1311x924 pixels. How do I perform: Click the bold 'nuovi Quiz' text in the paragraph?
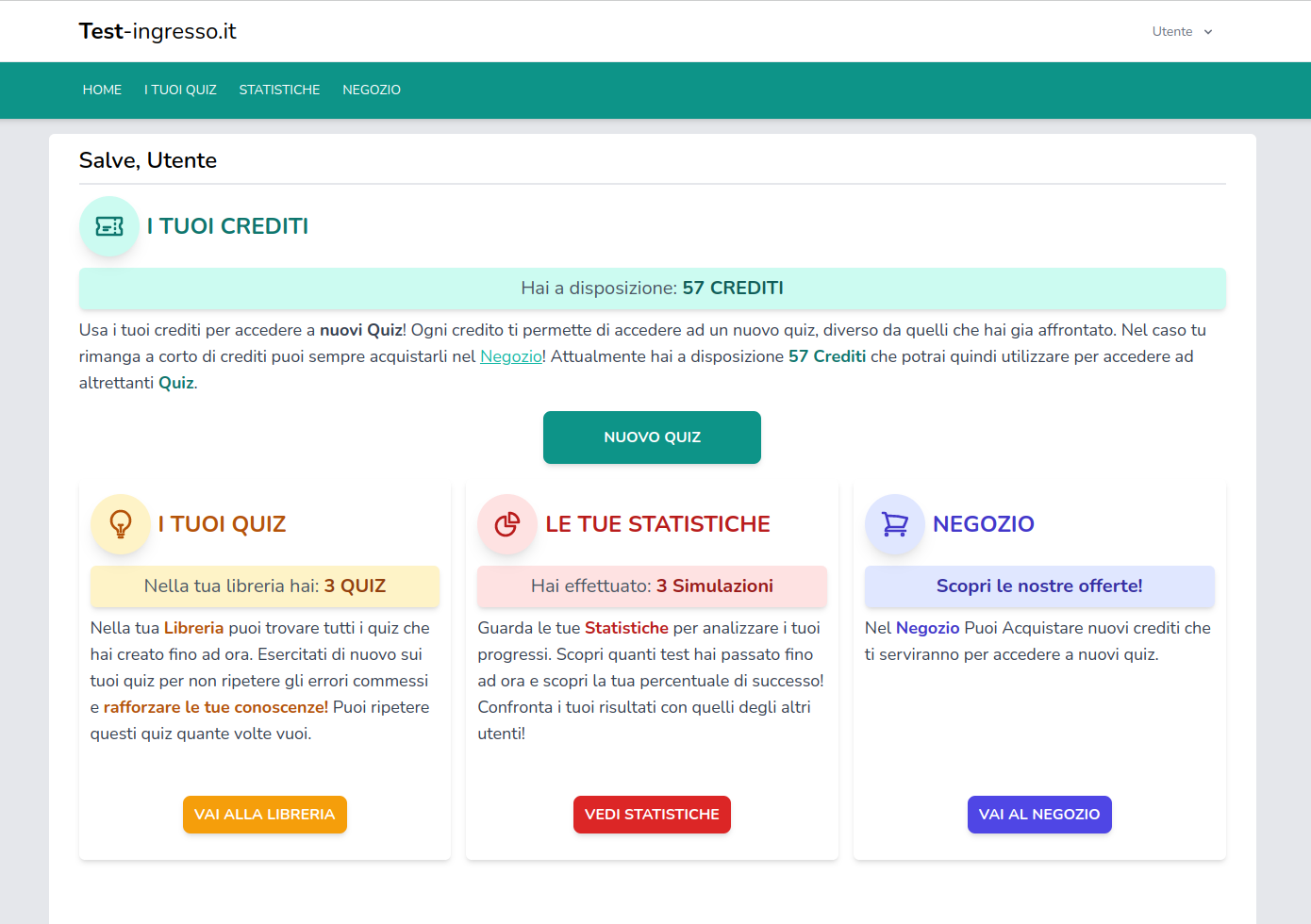click(361, 330)
